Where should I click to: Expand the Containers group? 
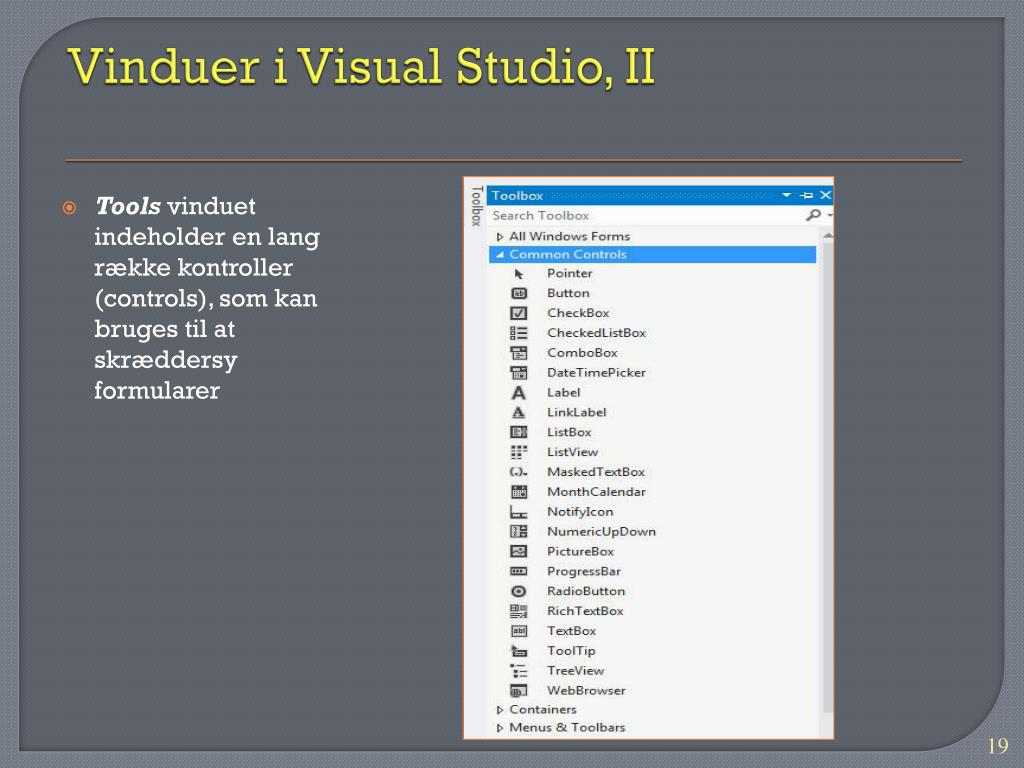[500, 710]
